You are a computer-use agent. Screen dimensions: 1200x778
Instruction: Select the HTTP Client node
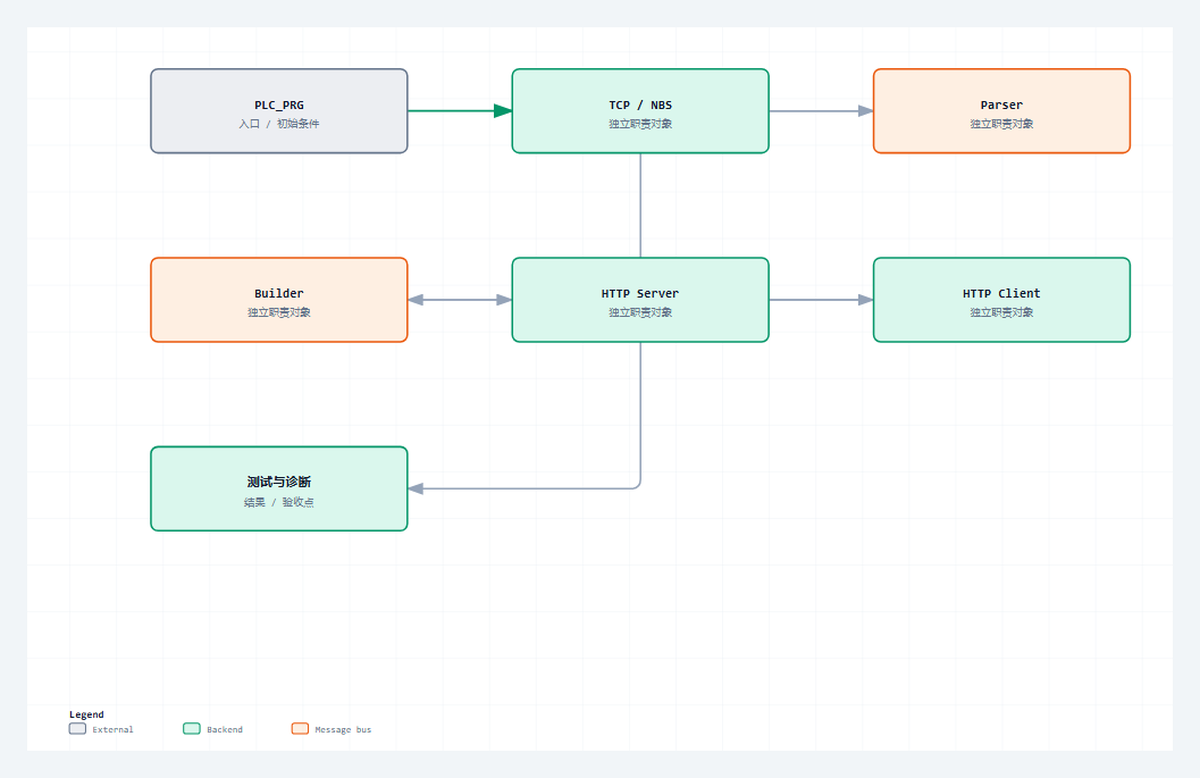pyautogui.click(x=1001, y=300)
